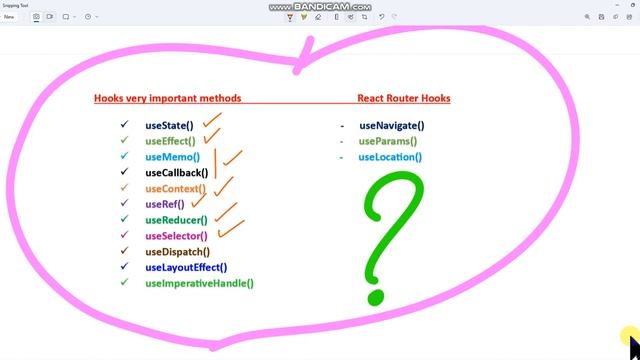Click the New snip button
The height and width of the screenshot is (360, 640).
9,17
